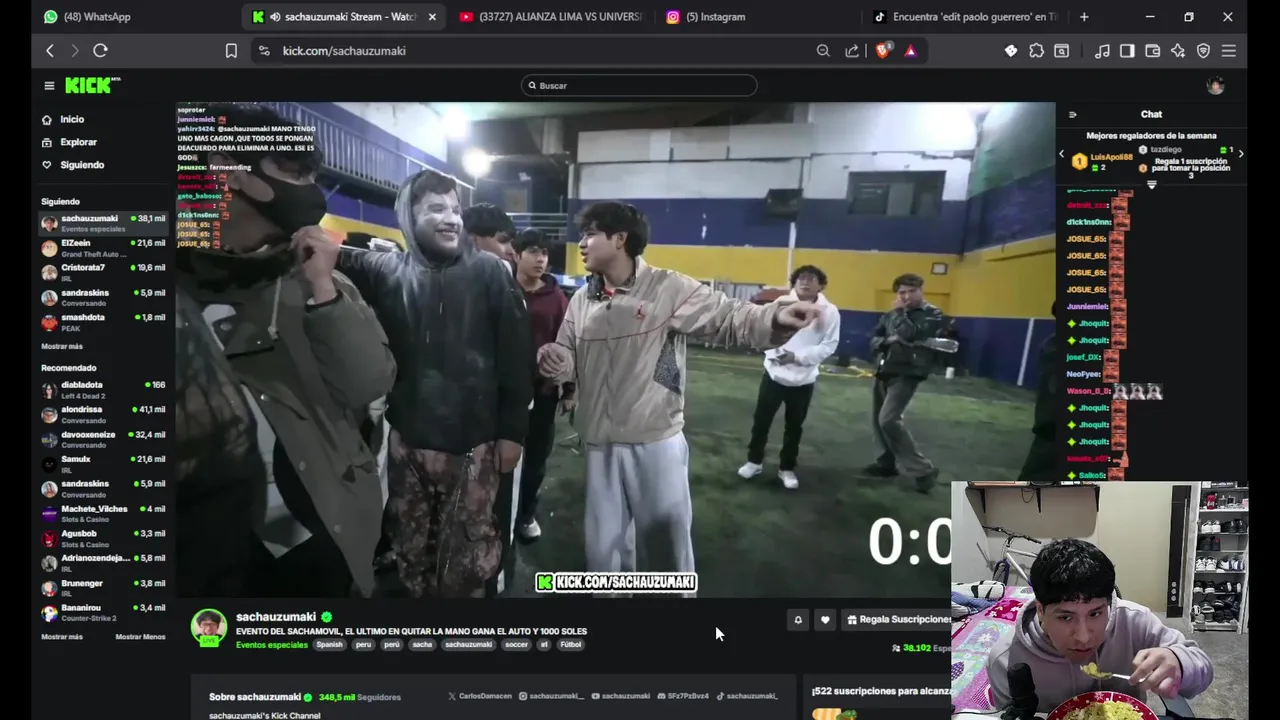The image size is (1280, 720).
Task: Open the puzzle-piece Extensions icon
Action: click(x=1036, y=51)
